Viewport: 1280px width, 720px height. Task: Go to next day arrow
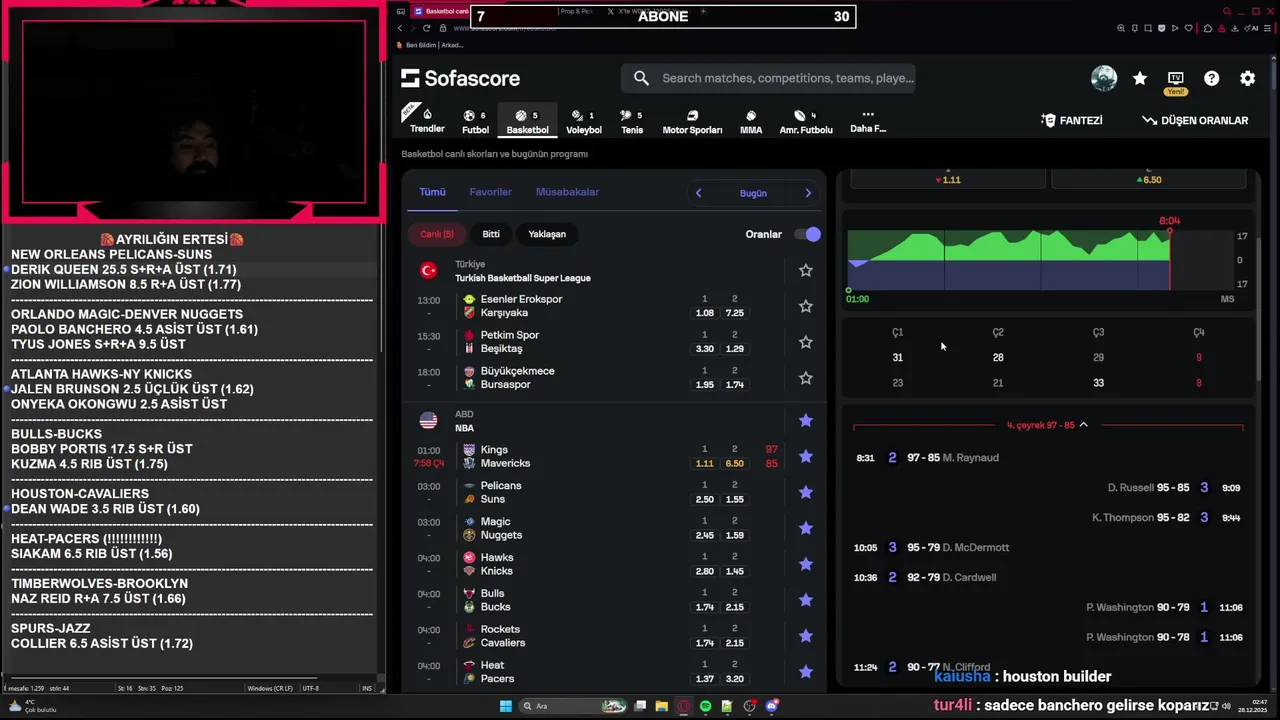coord(808,193)
